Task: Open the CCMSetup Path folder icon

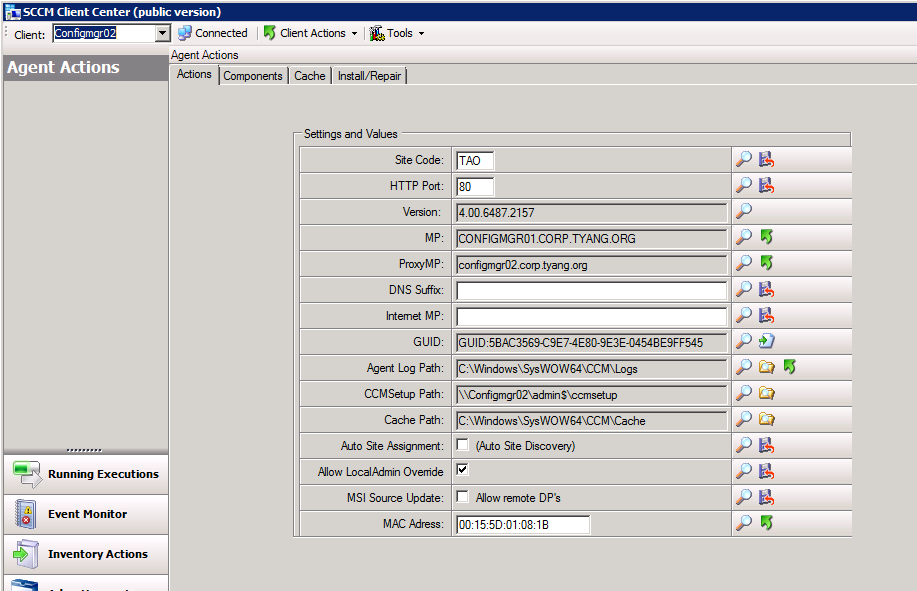Action: [766, 393]
